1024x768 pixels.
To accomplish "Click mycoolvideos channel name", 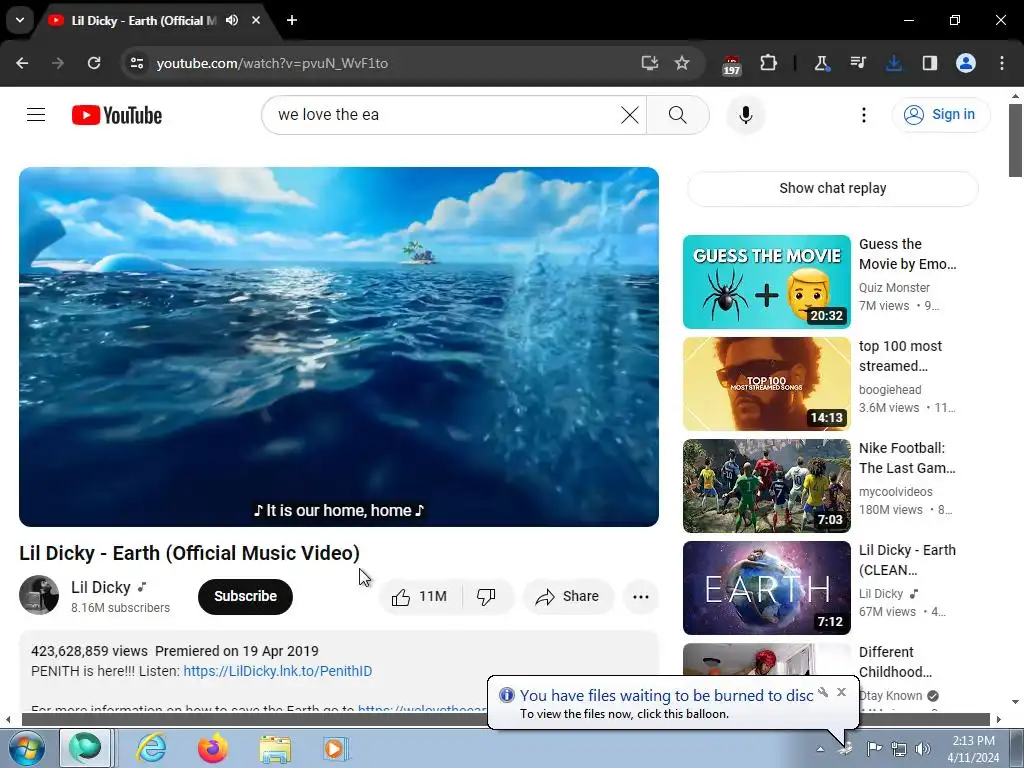I will [x=895, y=491].
